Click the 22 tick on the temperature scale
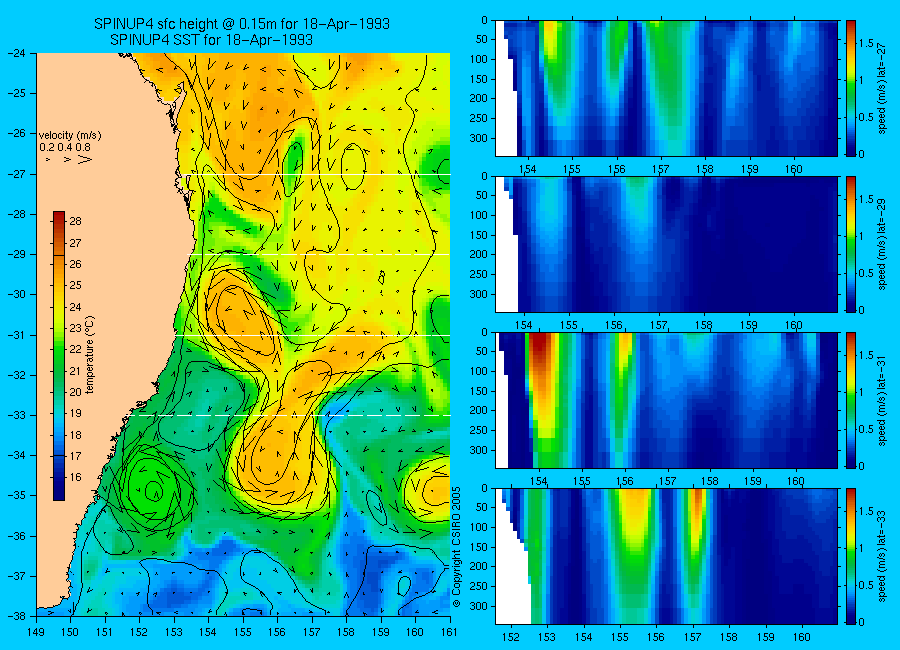This screenshot has height=650, width=900. coord(75,349)
